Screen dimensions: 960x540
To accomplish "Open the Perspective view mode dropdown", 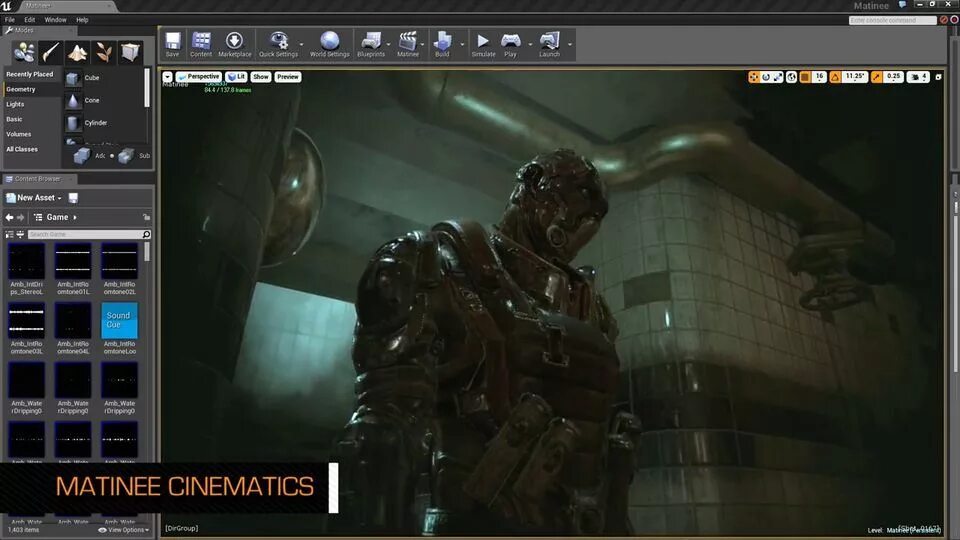I will click(x=198, y=77).
